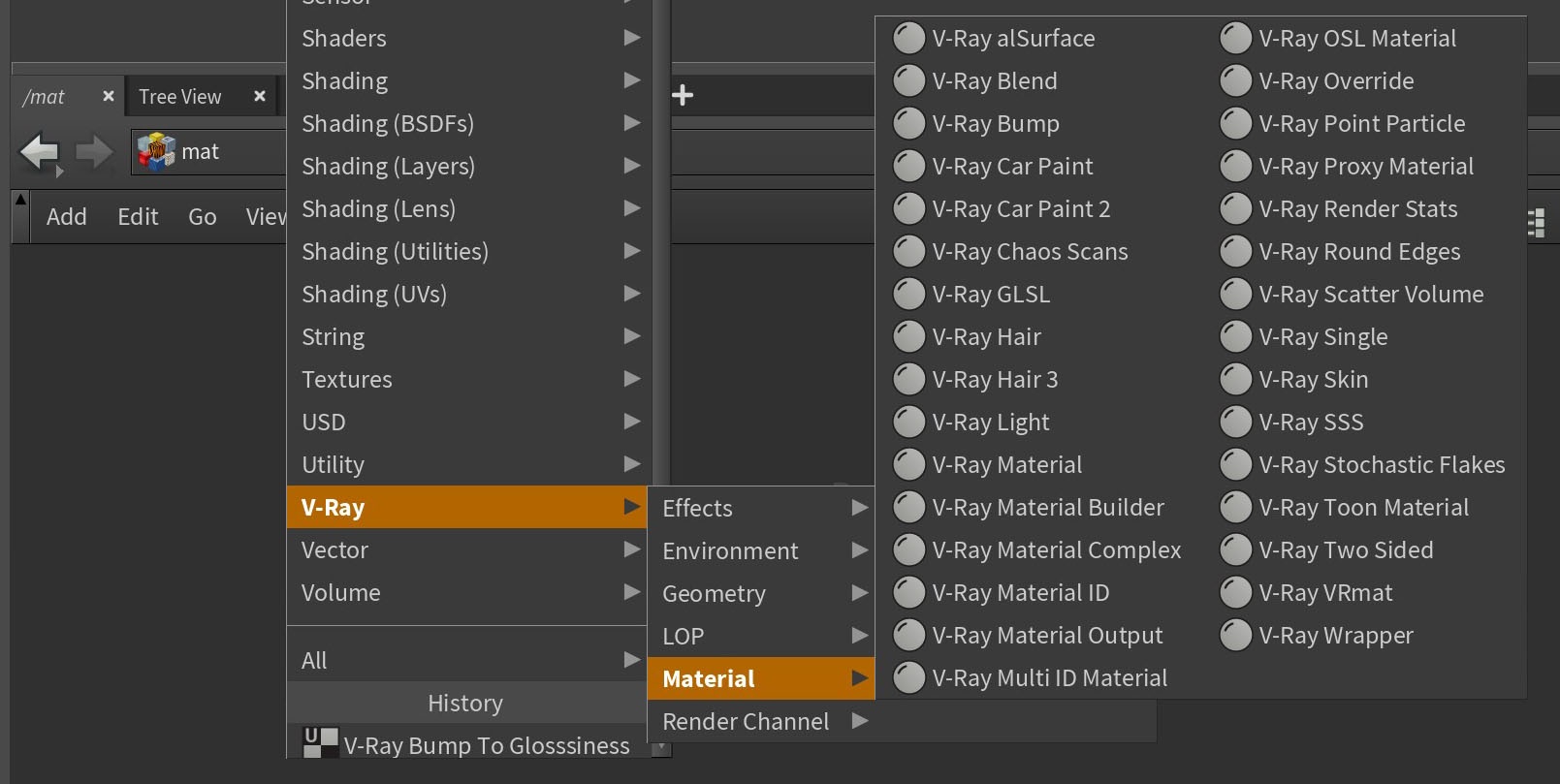Viewport: 1560px width, 784px height.
Task: Open V-Ray Bump To Glossiness history entry
Action: [x=466, y=744]
